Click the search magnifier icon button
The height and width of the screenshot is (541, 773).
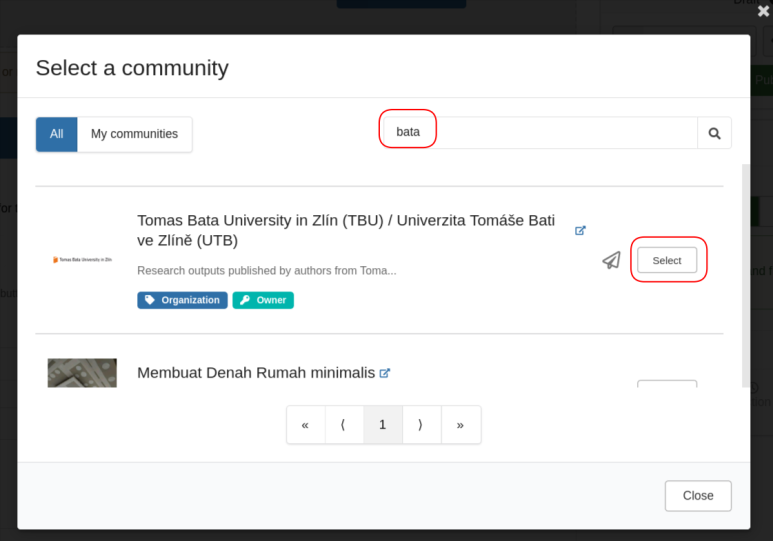click(714, 133)
